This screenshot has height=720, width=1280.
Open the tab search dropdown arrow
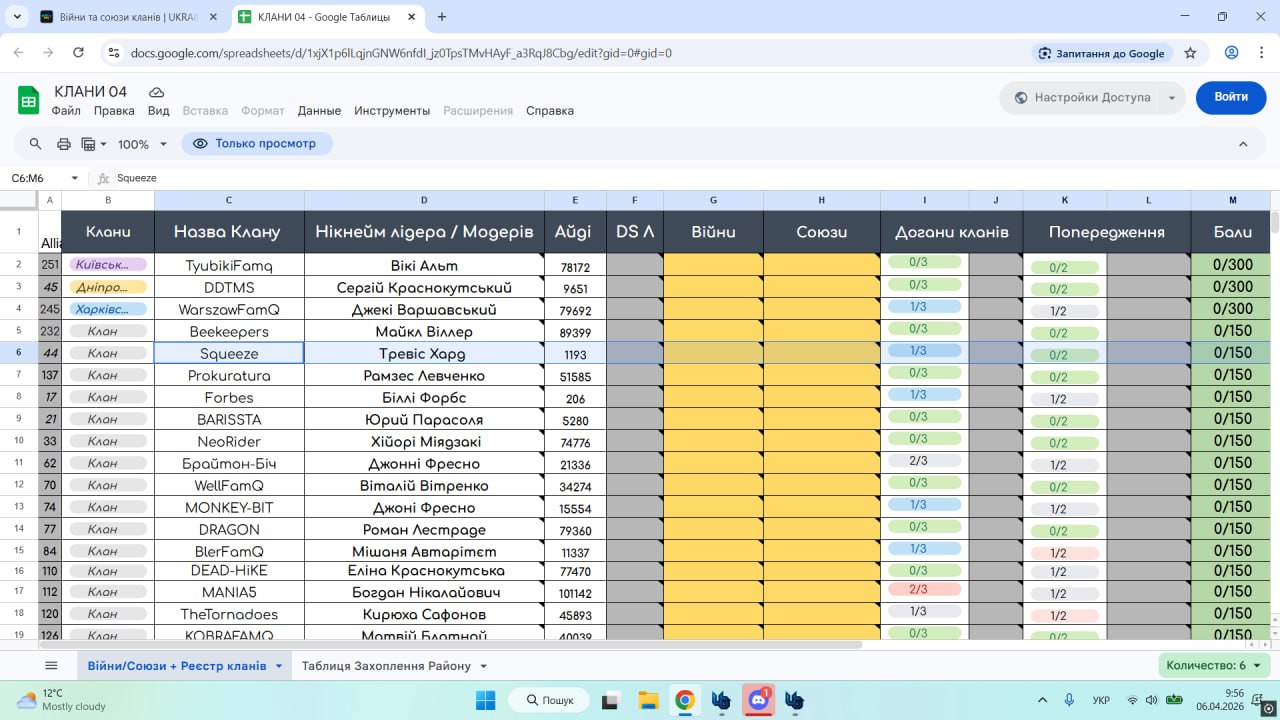[x=17, y=17]
